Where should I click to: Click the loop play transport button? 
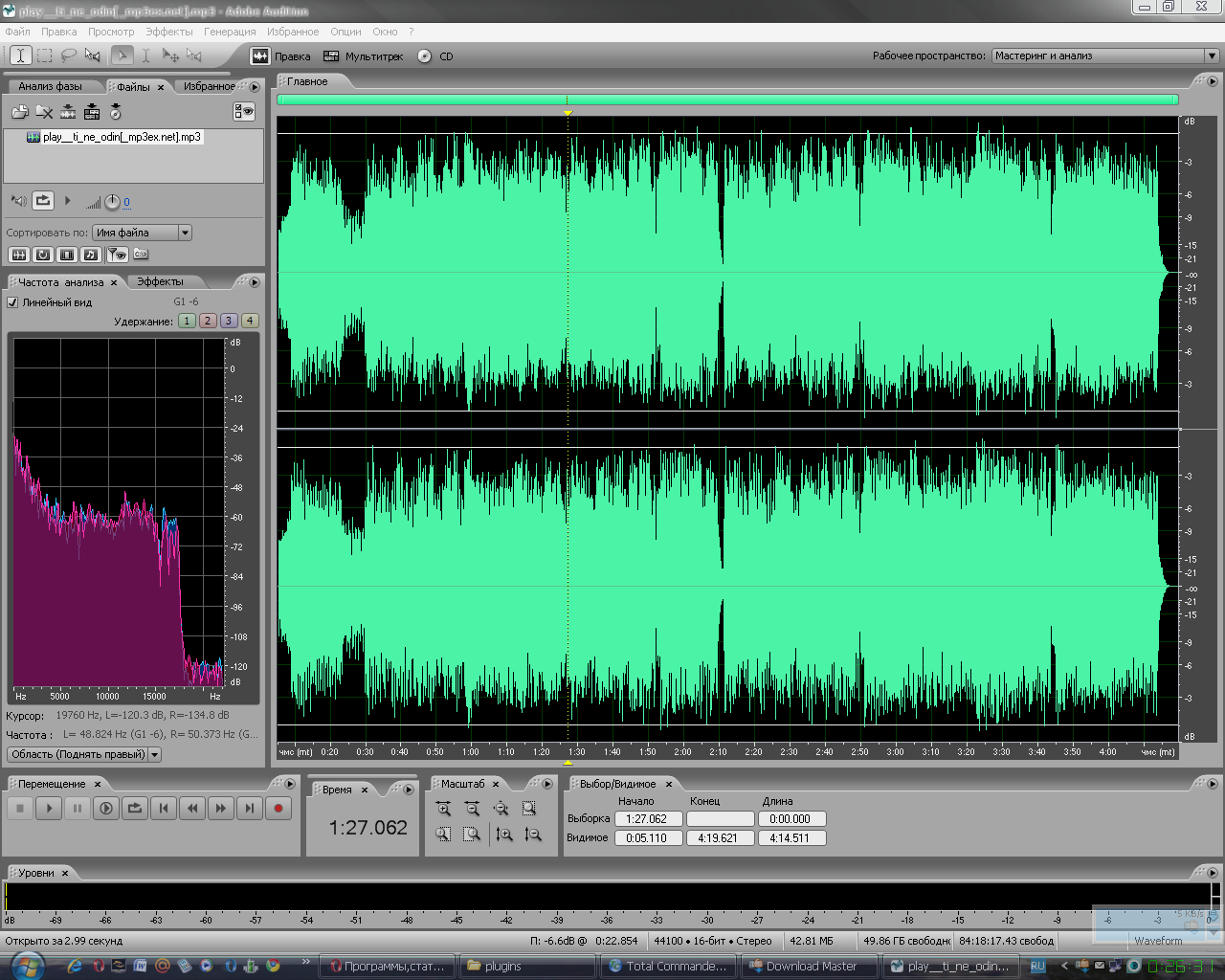tap(135, 809)
